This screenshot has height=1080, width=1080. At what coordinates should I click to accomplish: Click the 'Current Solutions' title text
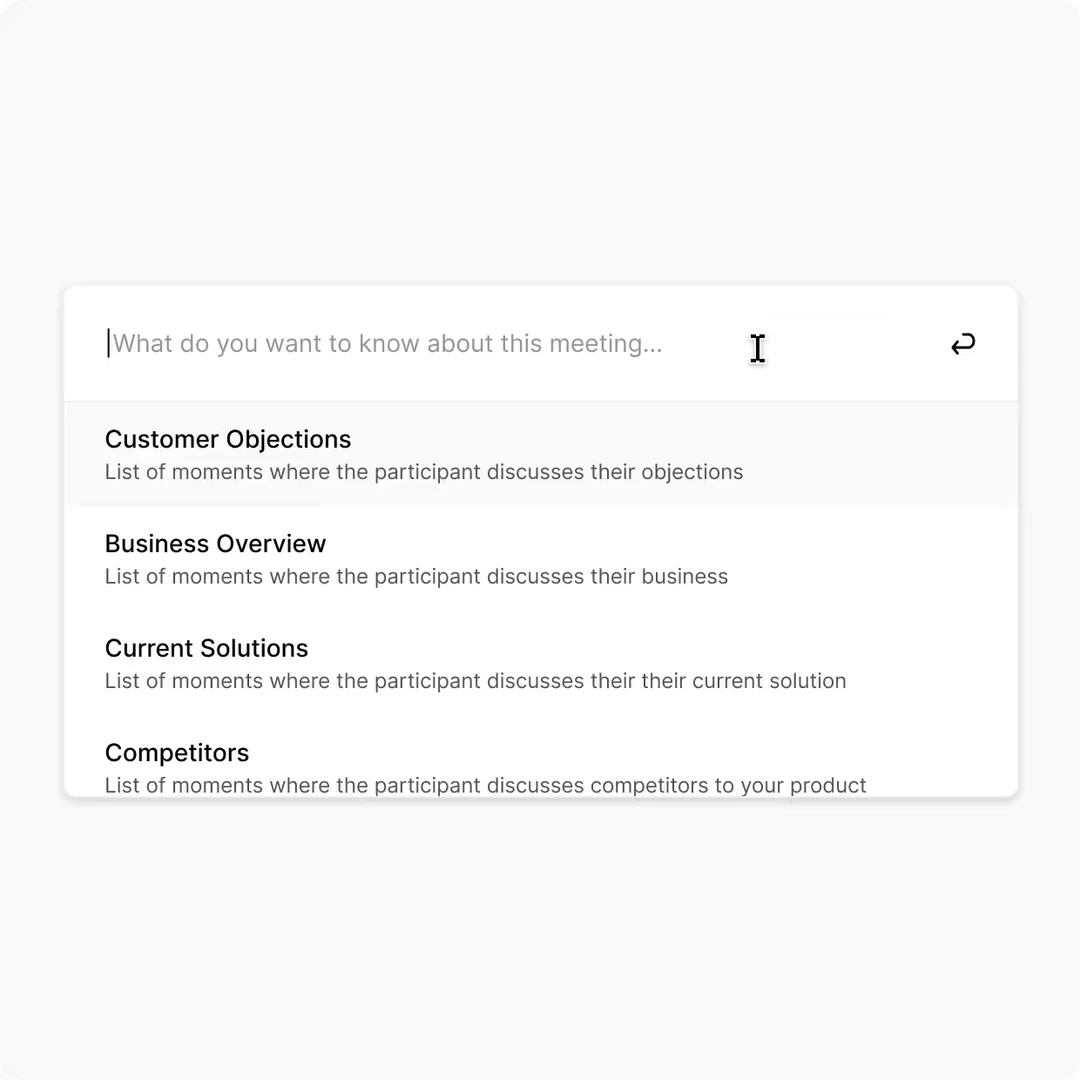[x=206, y=648]
